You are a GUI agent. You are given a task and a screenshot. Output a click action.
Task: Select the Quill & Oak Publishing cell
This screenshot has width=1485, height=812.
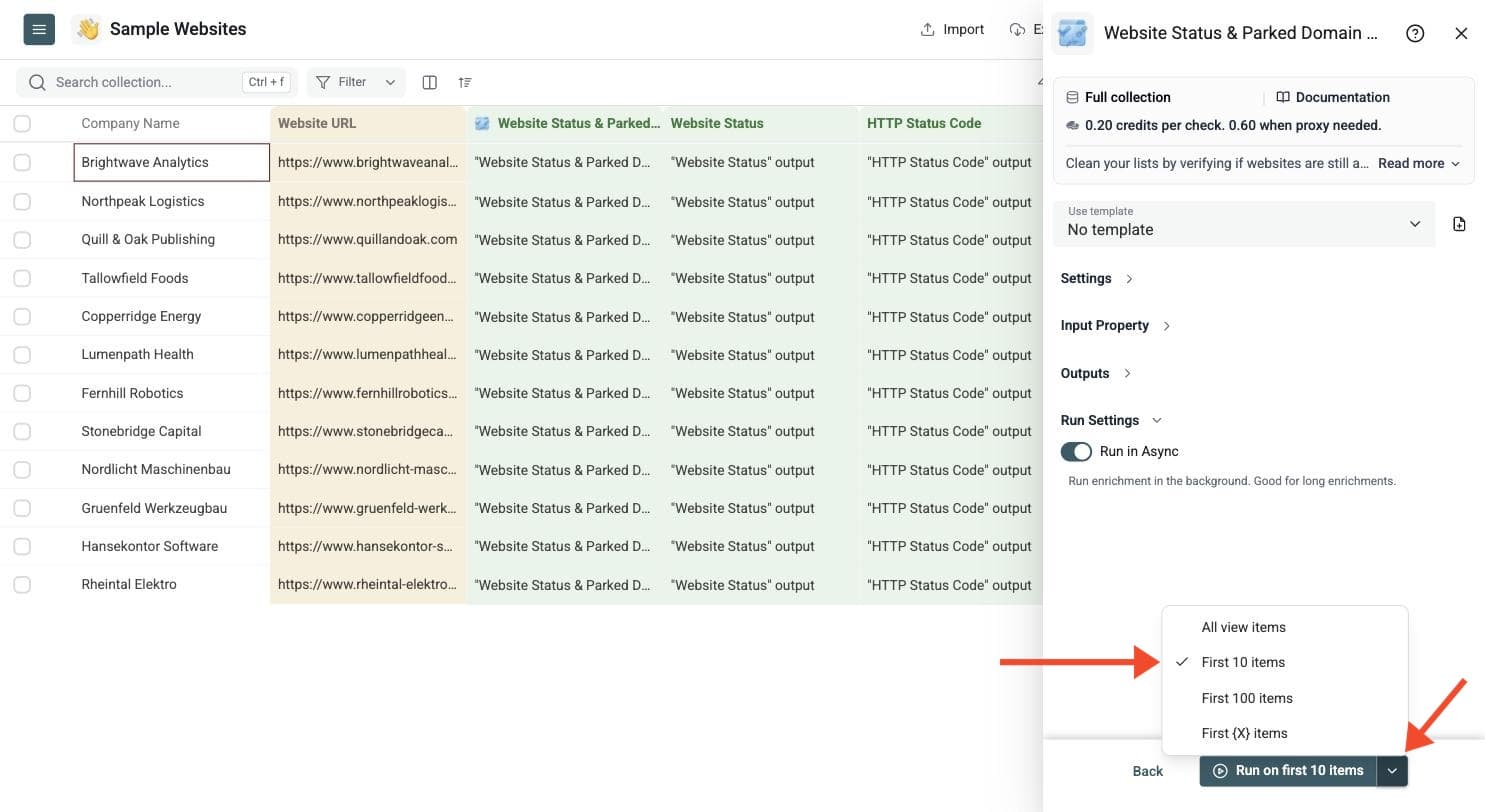(x=172, y=239)
